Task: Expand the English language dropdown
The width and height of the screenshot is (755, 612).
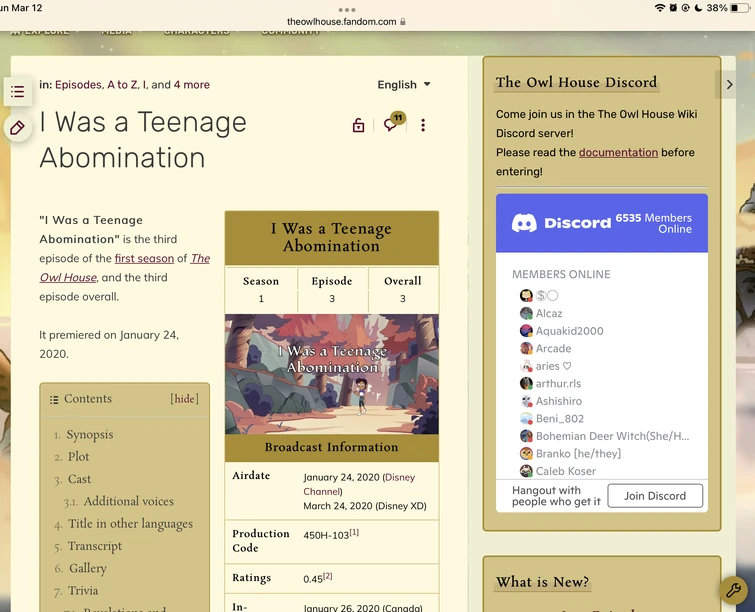Action: [x=404, y=85]
